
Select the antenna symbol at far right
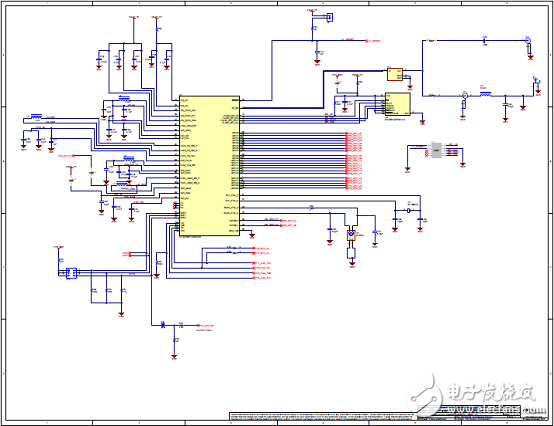coord(536,80)
